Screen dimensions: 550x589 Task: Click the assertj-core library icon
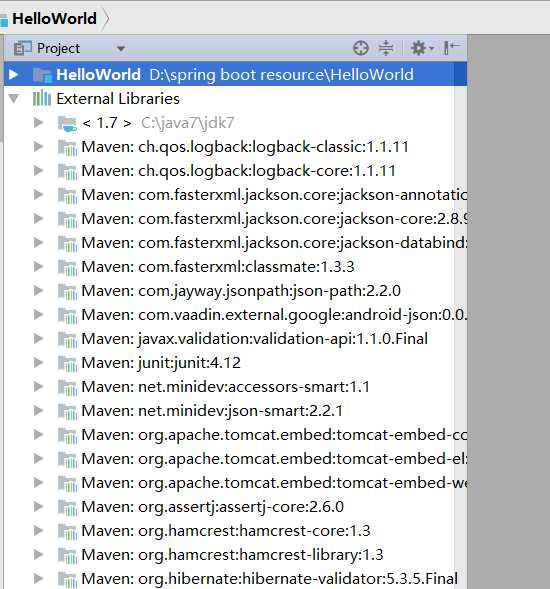67,508
